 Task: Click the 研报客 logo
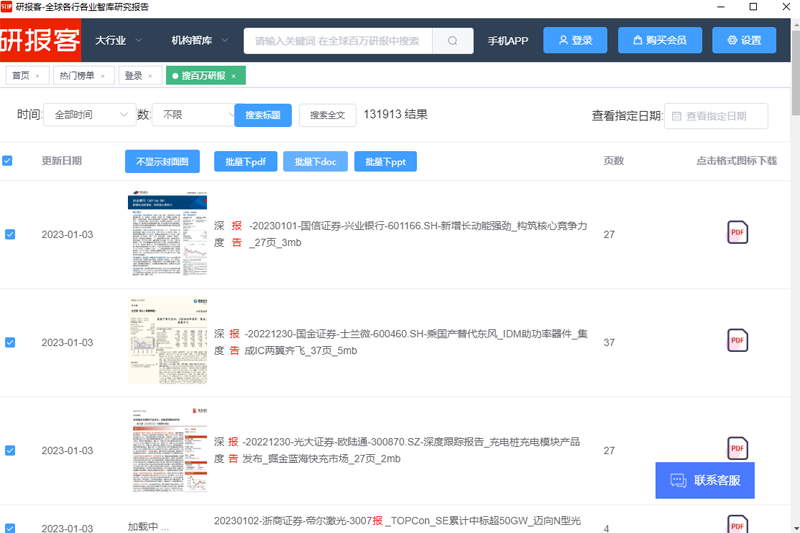click(x=39, y=40)
